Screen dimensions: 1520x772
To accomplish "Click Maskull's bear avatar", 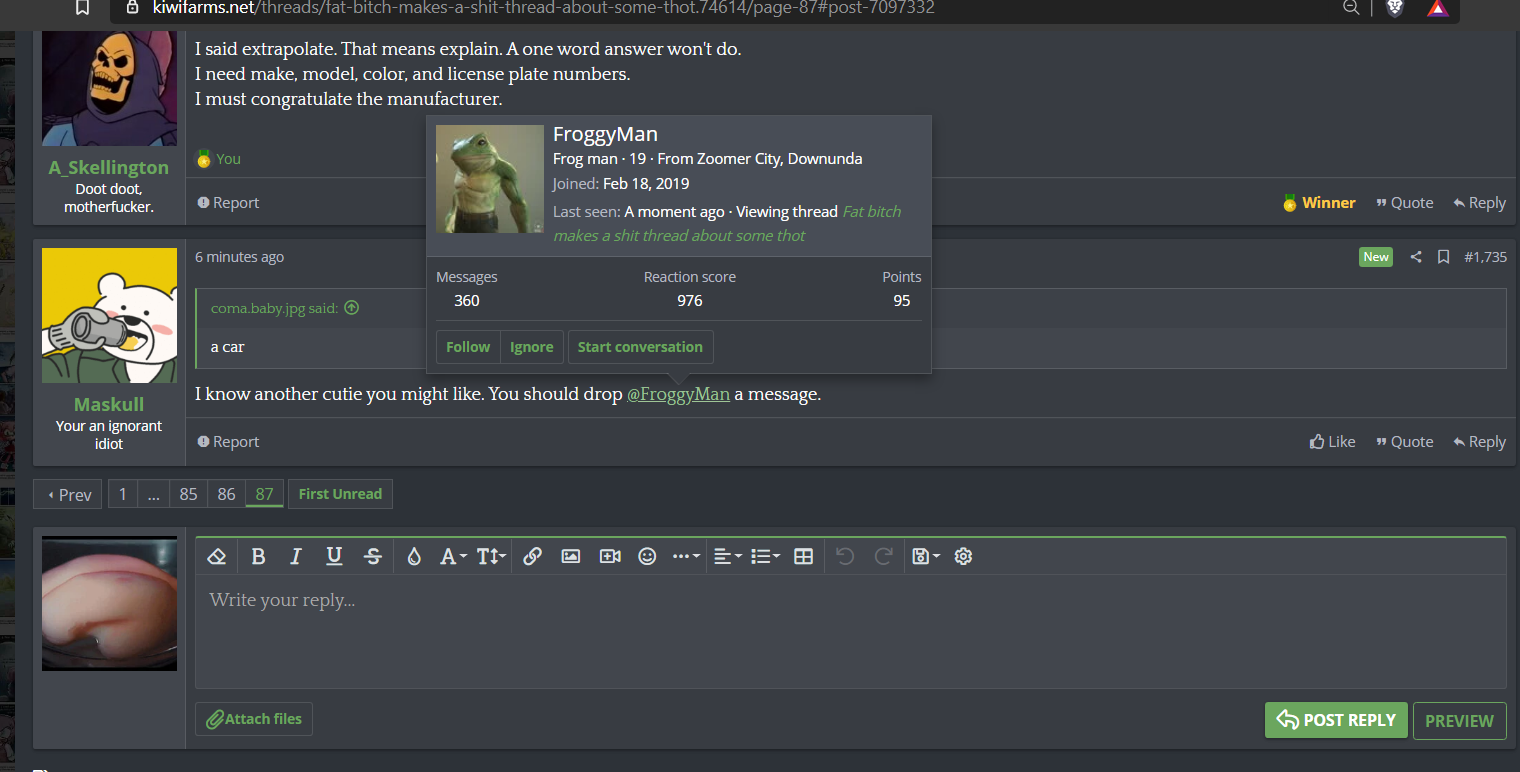I will [x=109, y=316].
